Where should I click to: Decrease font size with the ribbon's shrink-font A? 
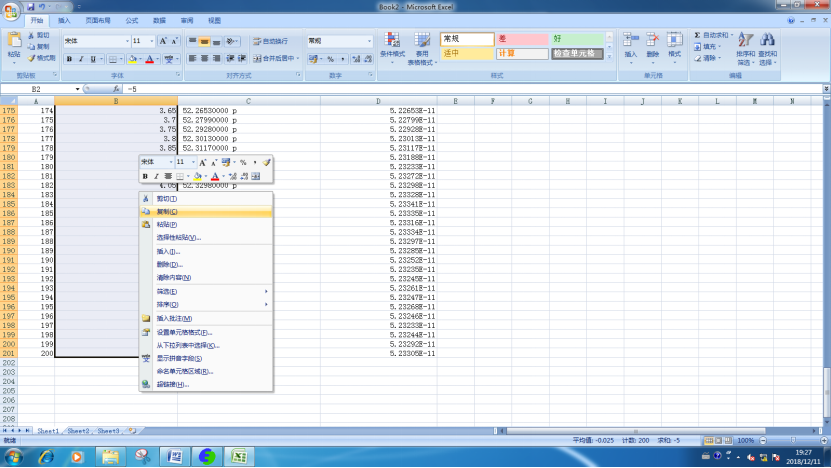174,41
